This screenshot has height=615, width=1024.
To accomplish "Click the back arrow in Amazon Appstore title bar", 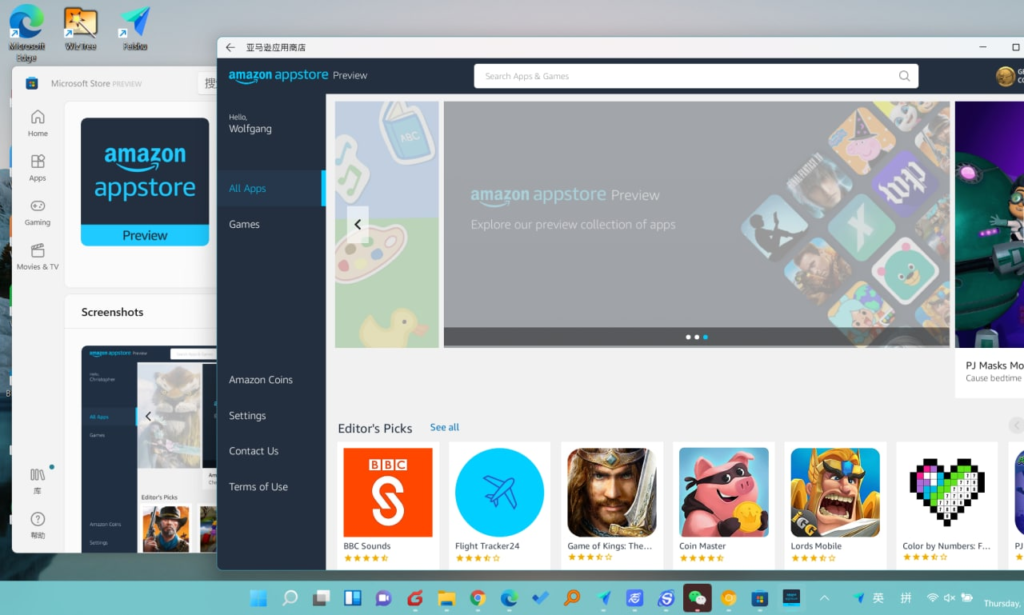I will pos(230,47).
